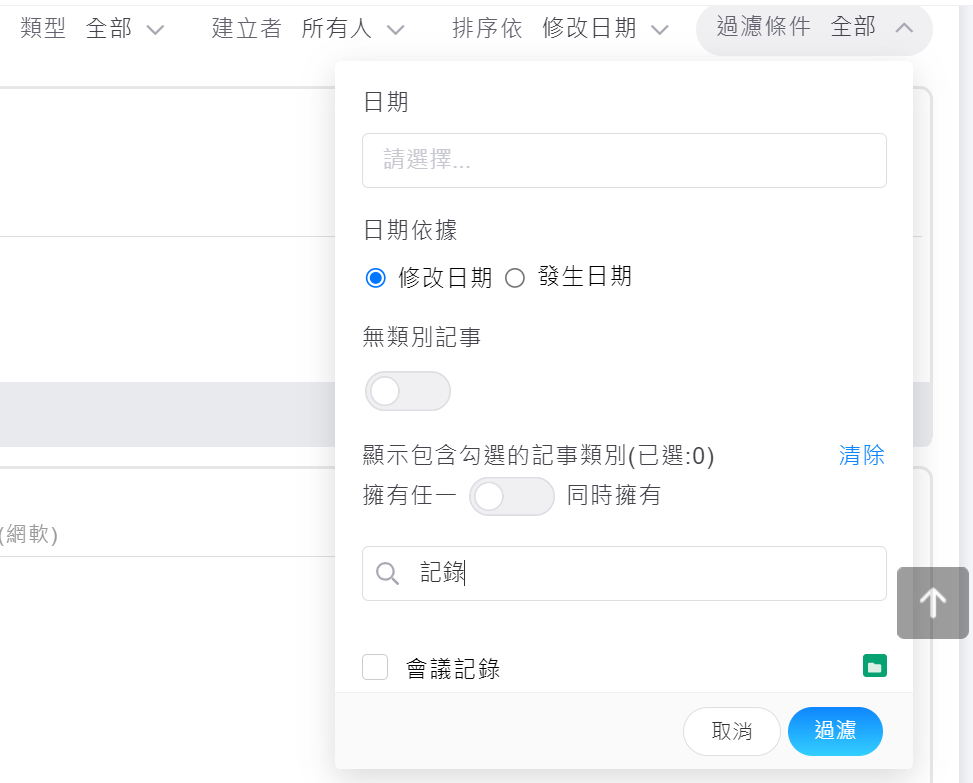
Task: Select the 修改日期 radio button
Action: (376, 278)
